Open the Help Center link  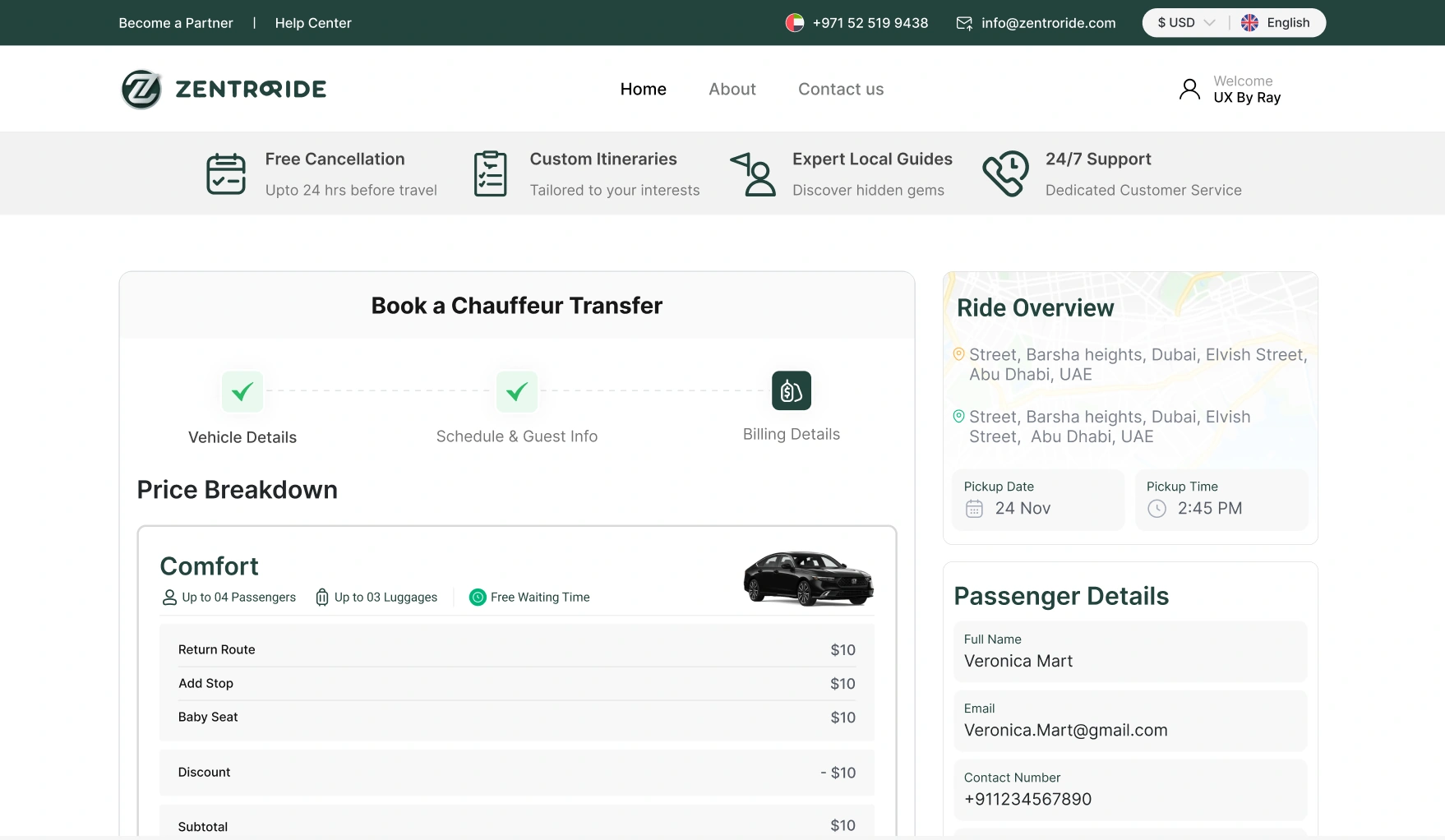click(x=313, y=23)
